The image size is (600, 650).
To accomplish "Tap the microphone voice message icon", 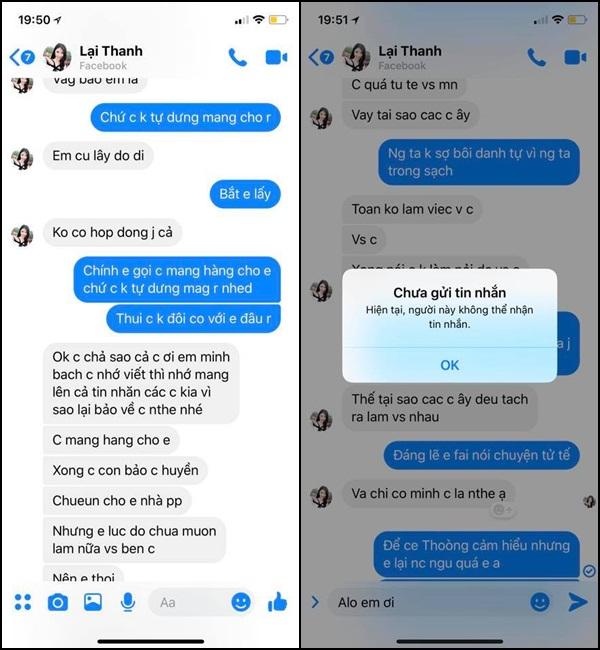I will coord(128,602).
